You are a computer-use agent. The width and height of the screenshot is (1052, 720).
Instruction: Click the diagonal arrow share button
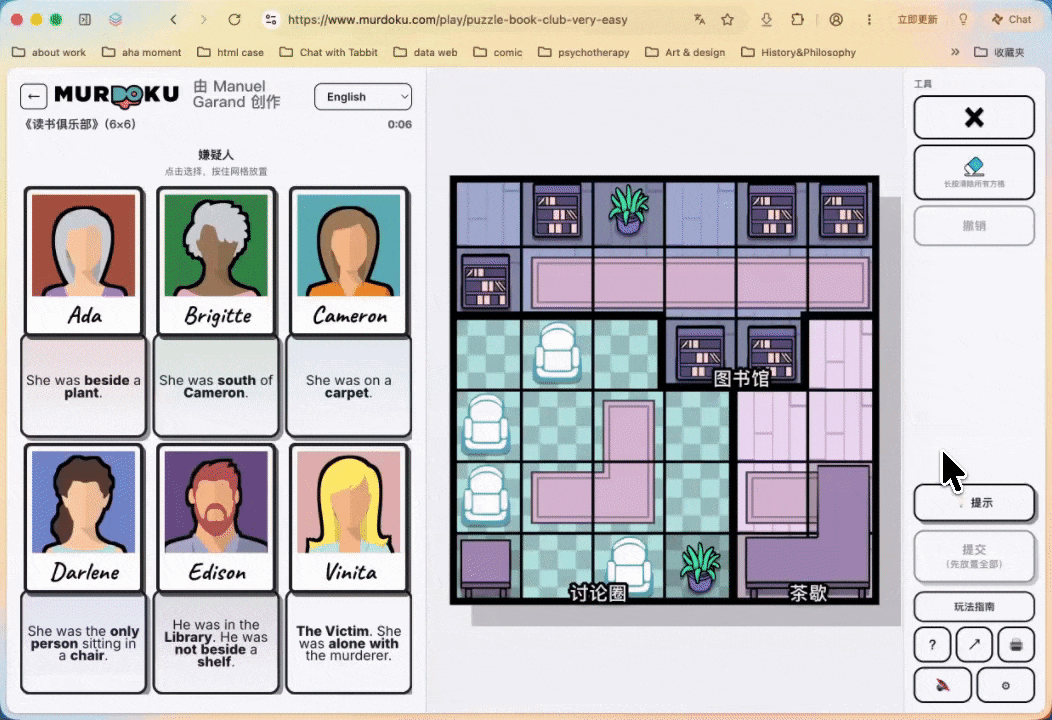(974, 645)
